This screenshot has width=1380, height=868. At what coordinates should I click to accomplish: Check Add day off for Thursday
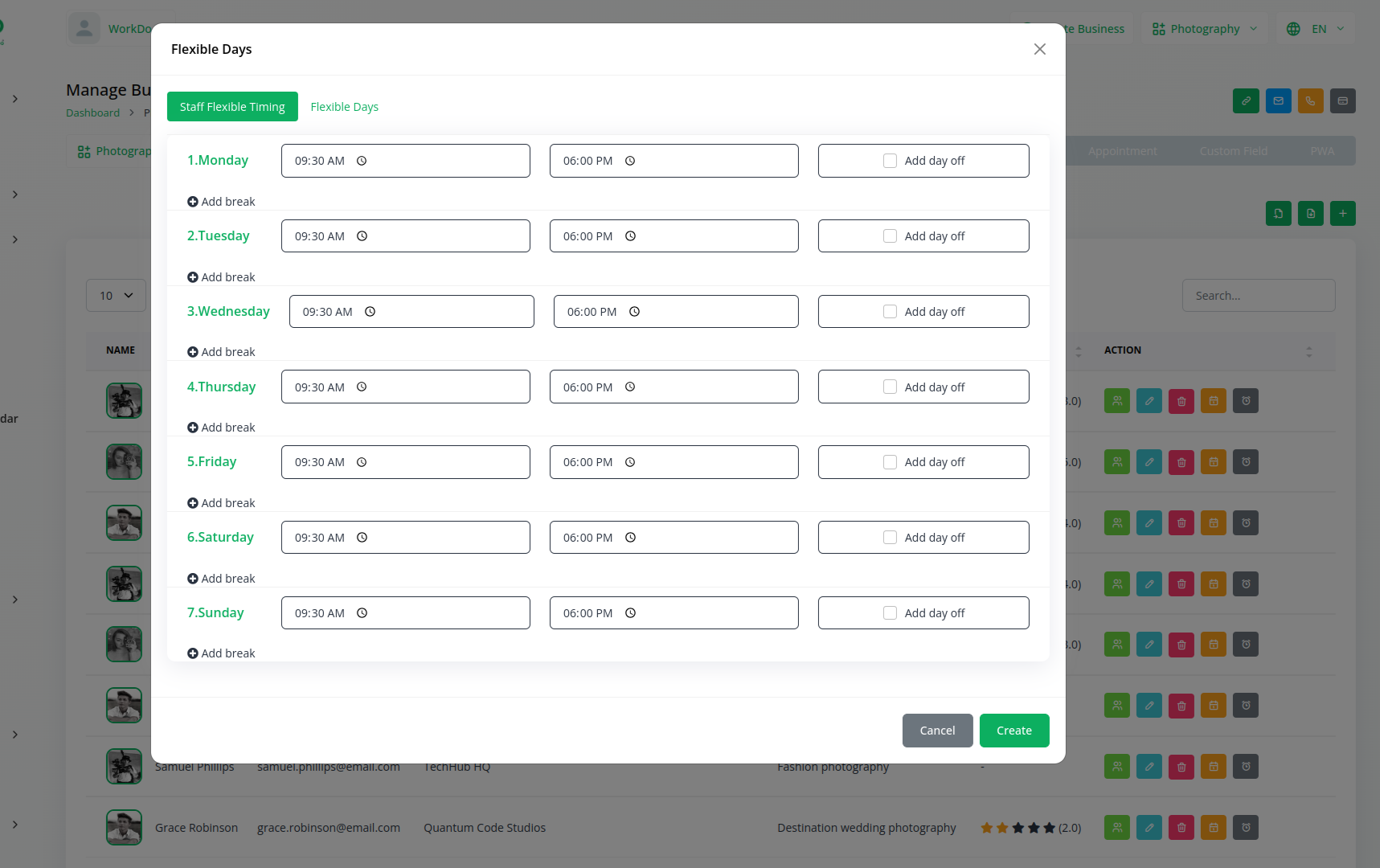[x=890, y=387]
